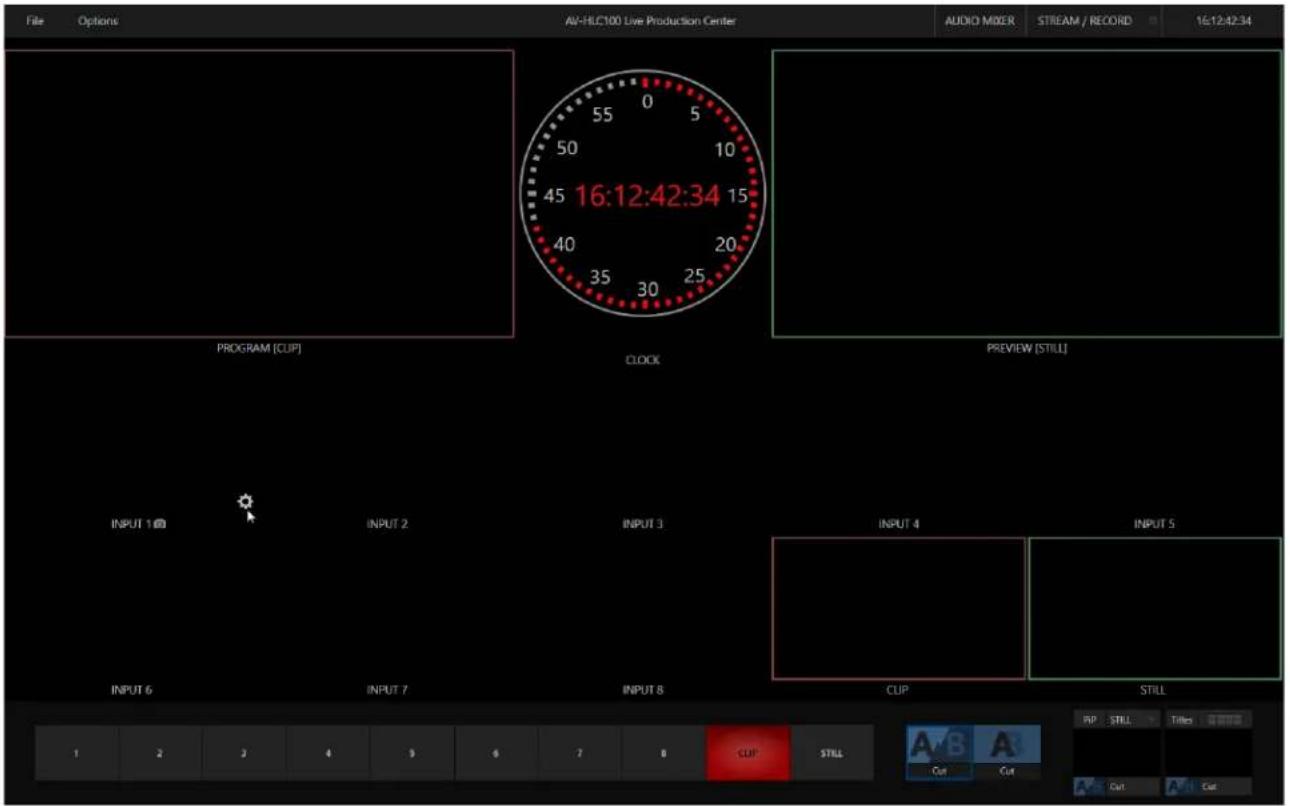Screen dimensions: 1290x806
Task: Open the PiP Cut transition dropdown
Action: click(1133, 787)
